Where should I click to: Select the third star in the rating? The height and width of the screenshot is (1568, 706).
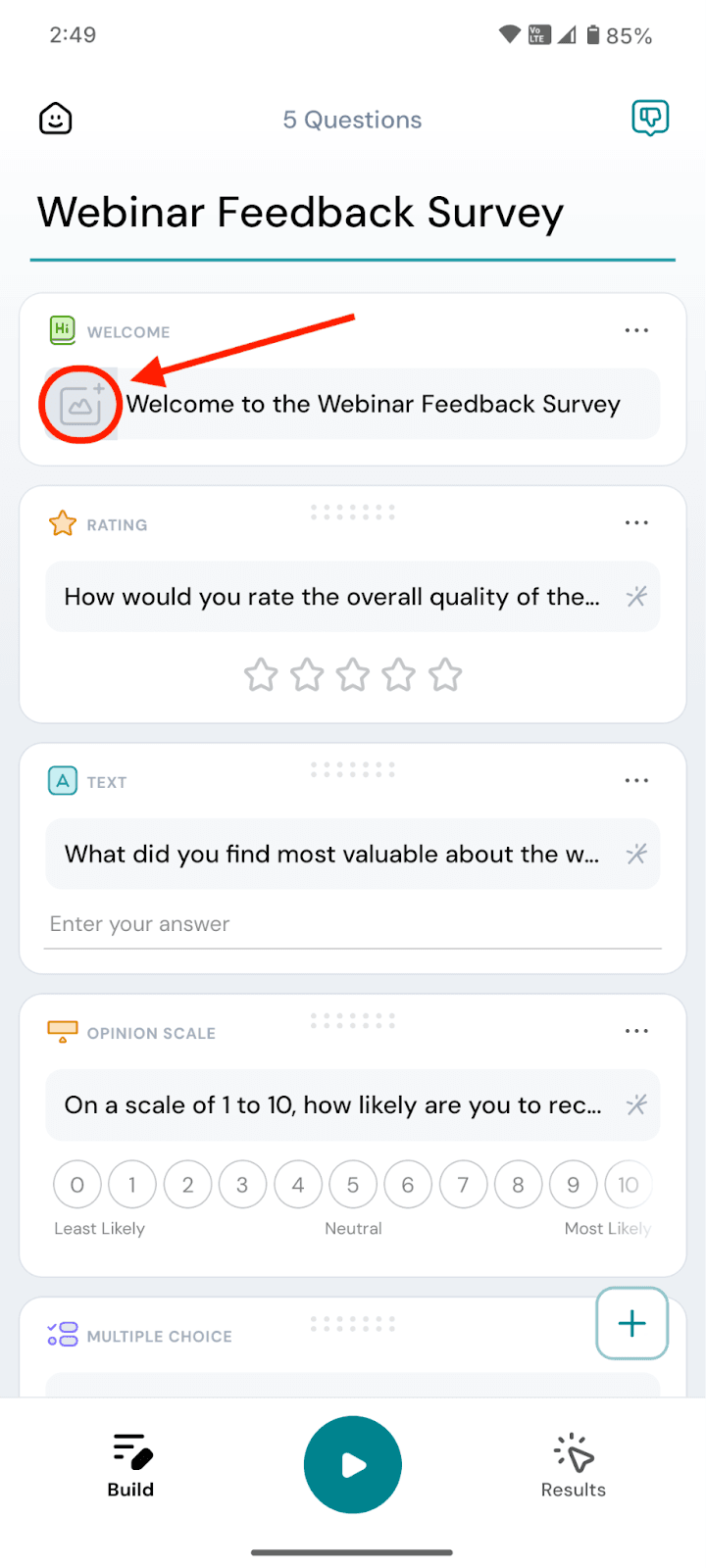pos(353,675)
